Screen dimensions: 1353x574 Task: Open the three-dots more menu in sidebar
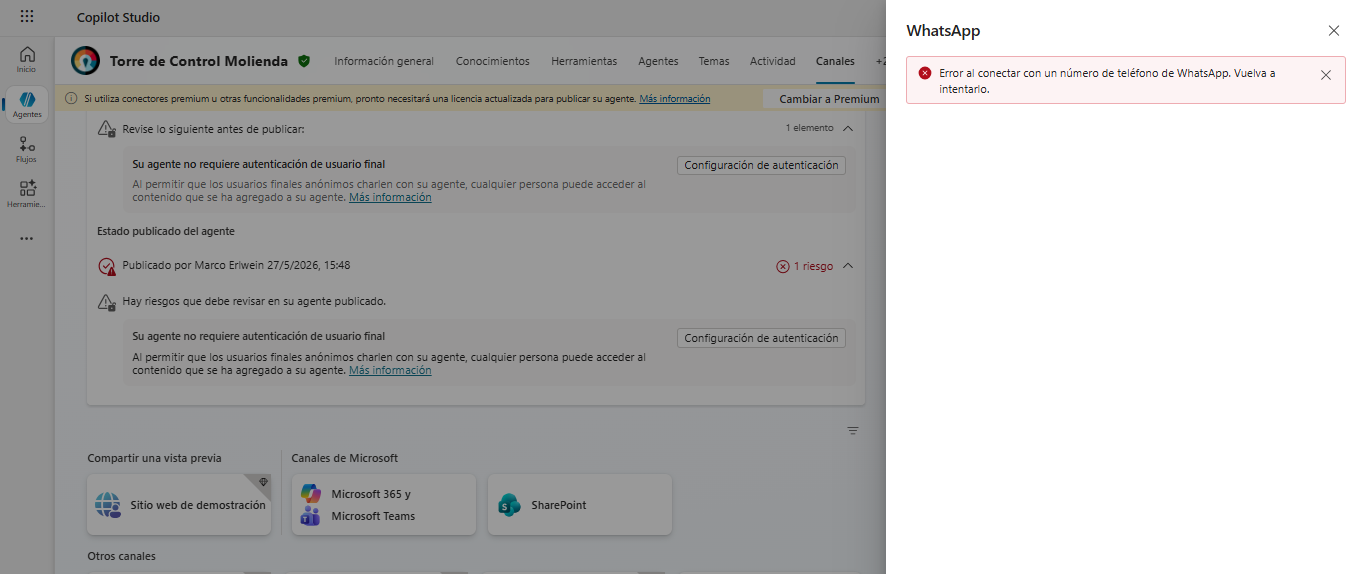[x=27, y=239]
